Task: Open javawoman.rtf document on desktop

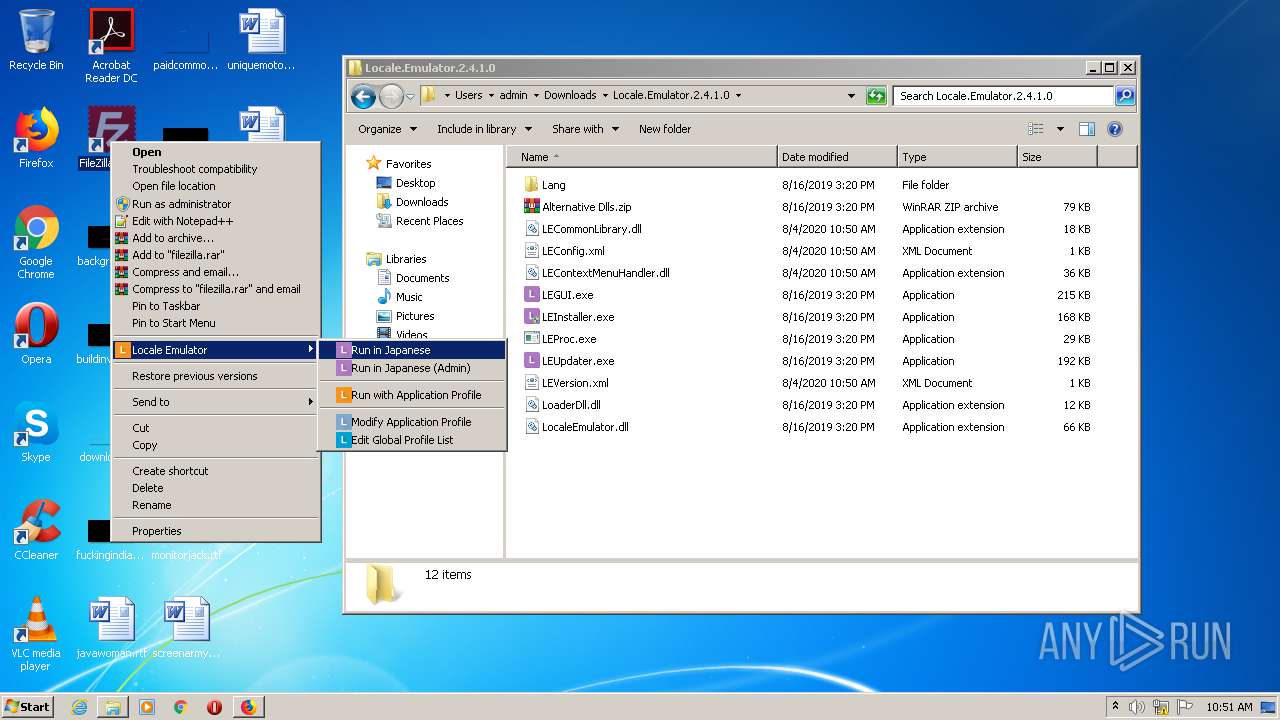Action: (111, 628)
